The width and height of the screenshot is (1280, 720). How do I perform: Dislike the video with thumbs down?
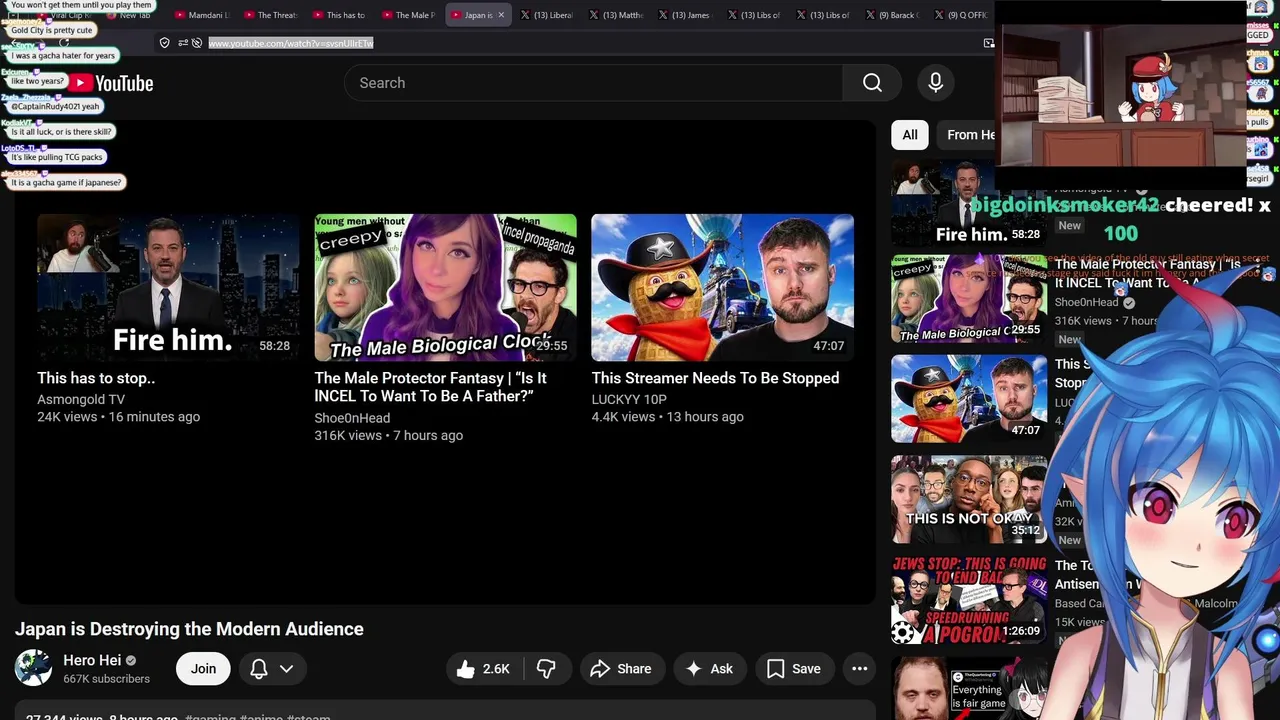point(546,669)
